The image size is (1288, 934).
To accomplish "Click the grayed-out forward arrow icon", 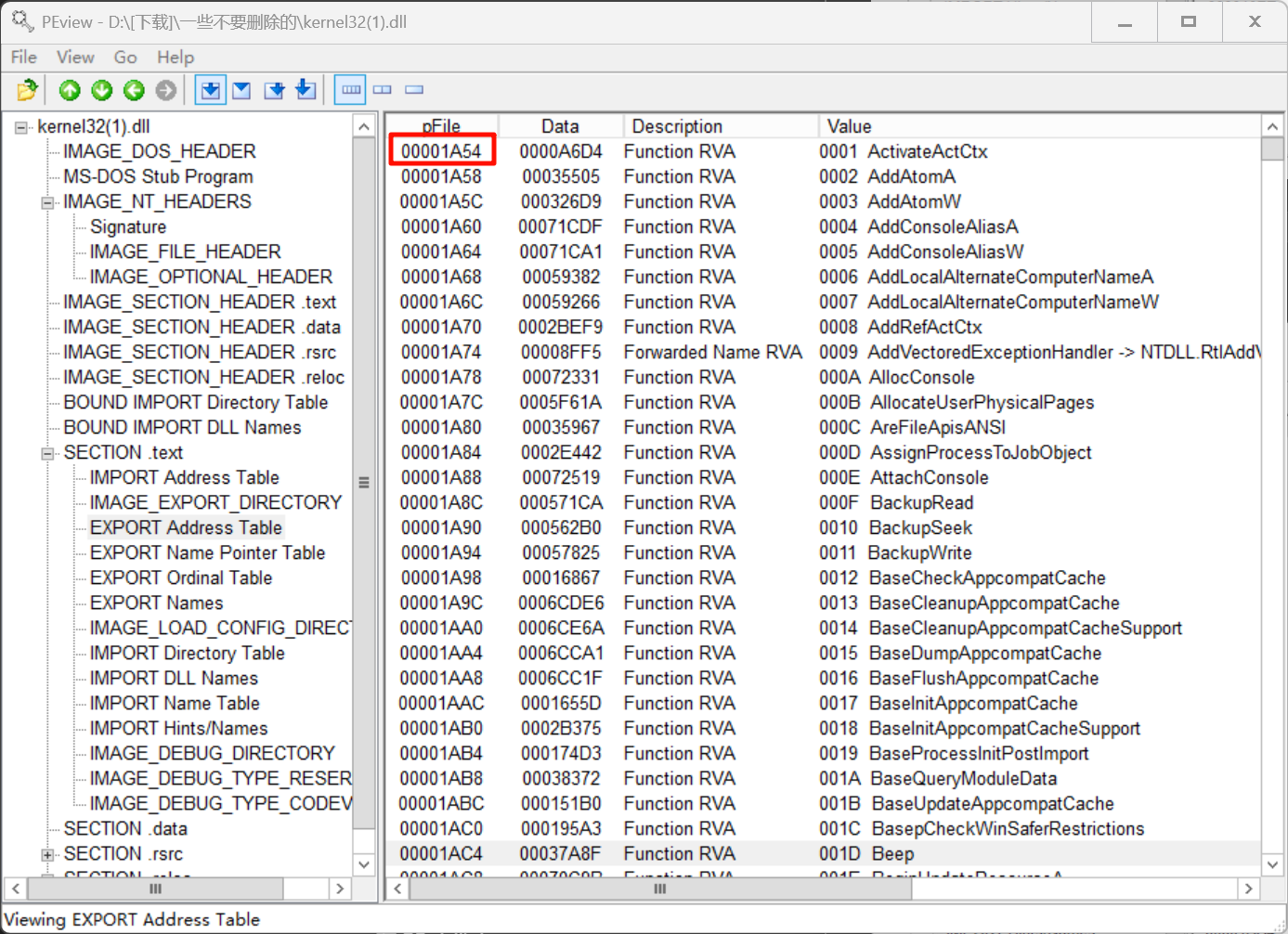I will pos(166,90).
